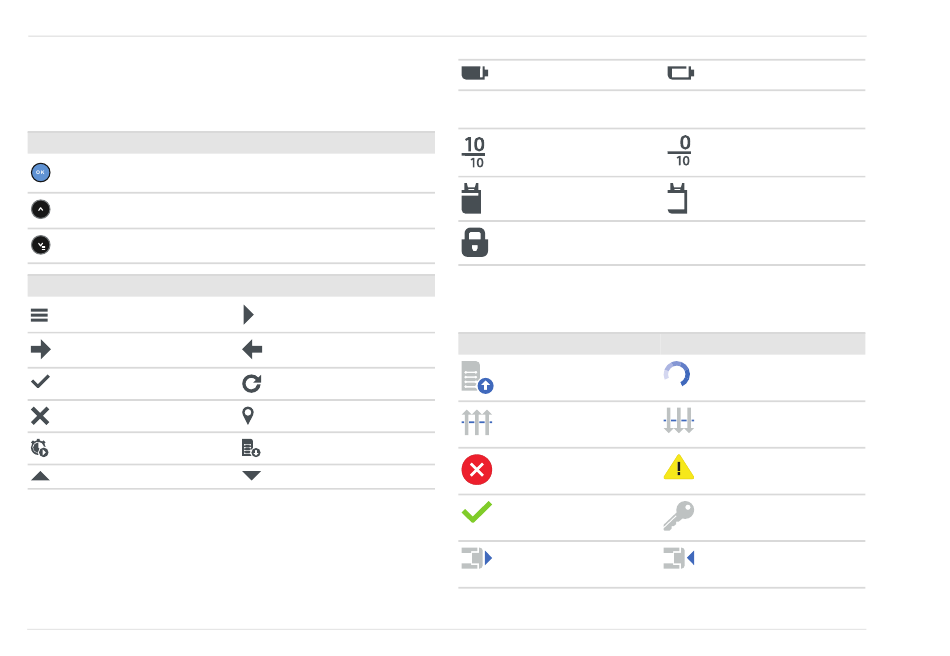Click the dark padlock icon
Screen dimensions: 950x656
click(474, 242)
